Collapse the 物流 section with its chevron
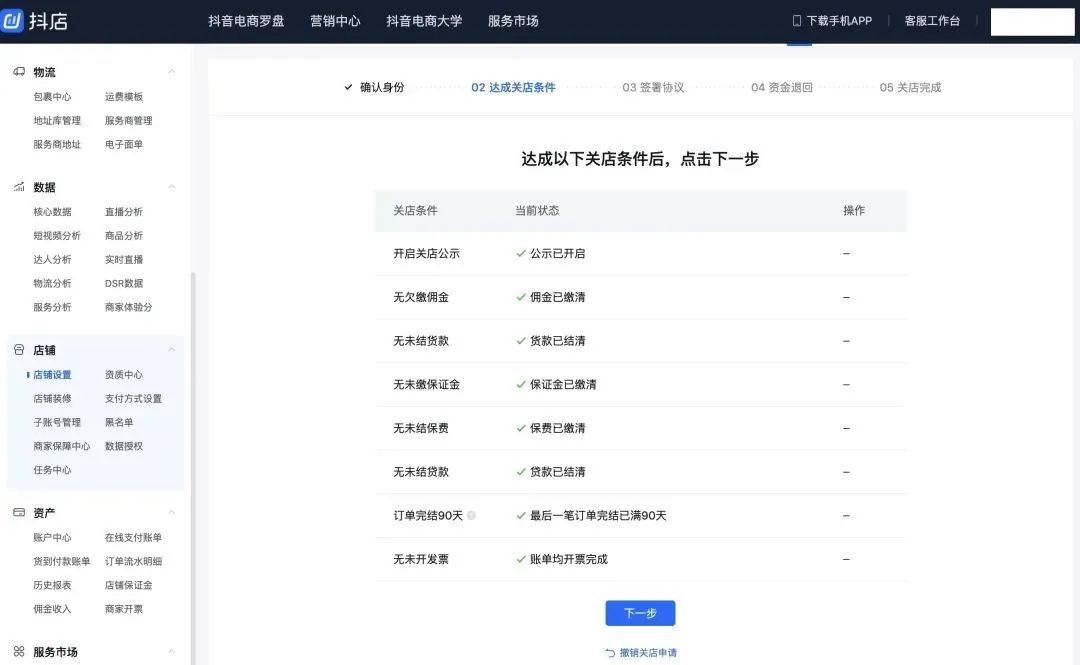 [x=171, y=71]
